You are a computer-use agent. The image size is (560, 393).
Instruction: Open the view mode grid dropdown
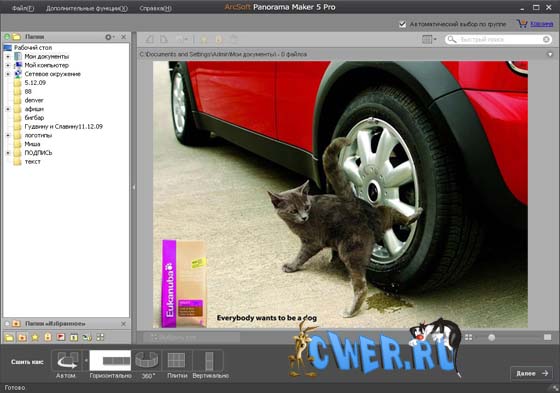pos(429,39)
